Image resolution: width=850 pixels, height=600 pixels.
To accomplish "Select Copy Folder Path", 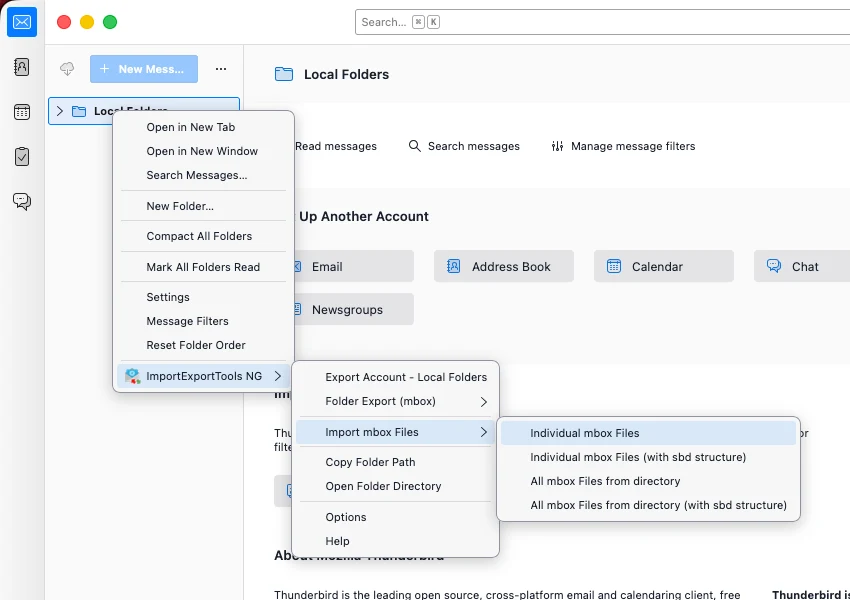I will click(x=395, y=462).
